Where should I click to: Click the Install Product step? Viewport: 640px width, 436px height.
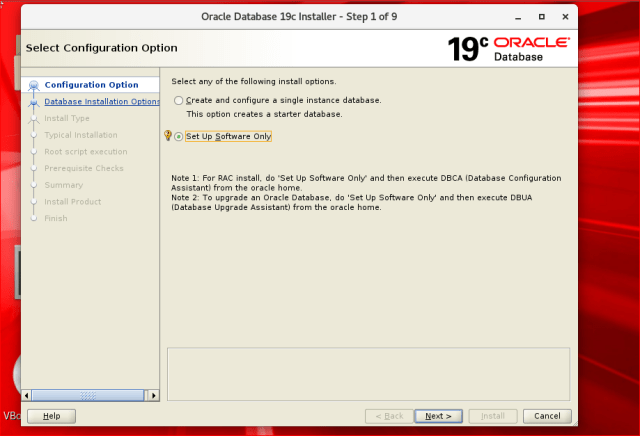pos(73,202)
